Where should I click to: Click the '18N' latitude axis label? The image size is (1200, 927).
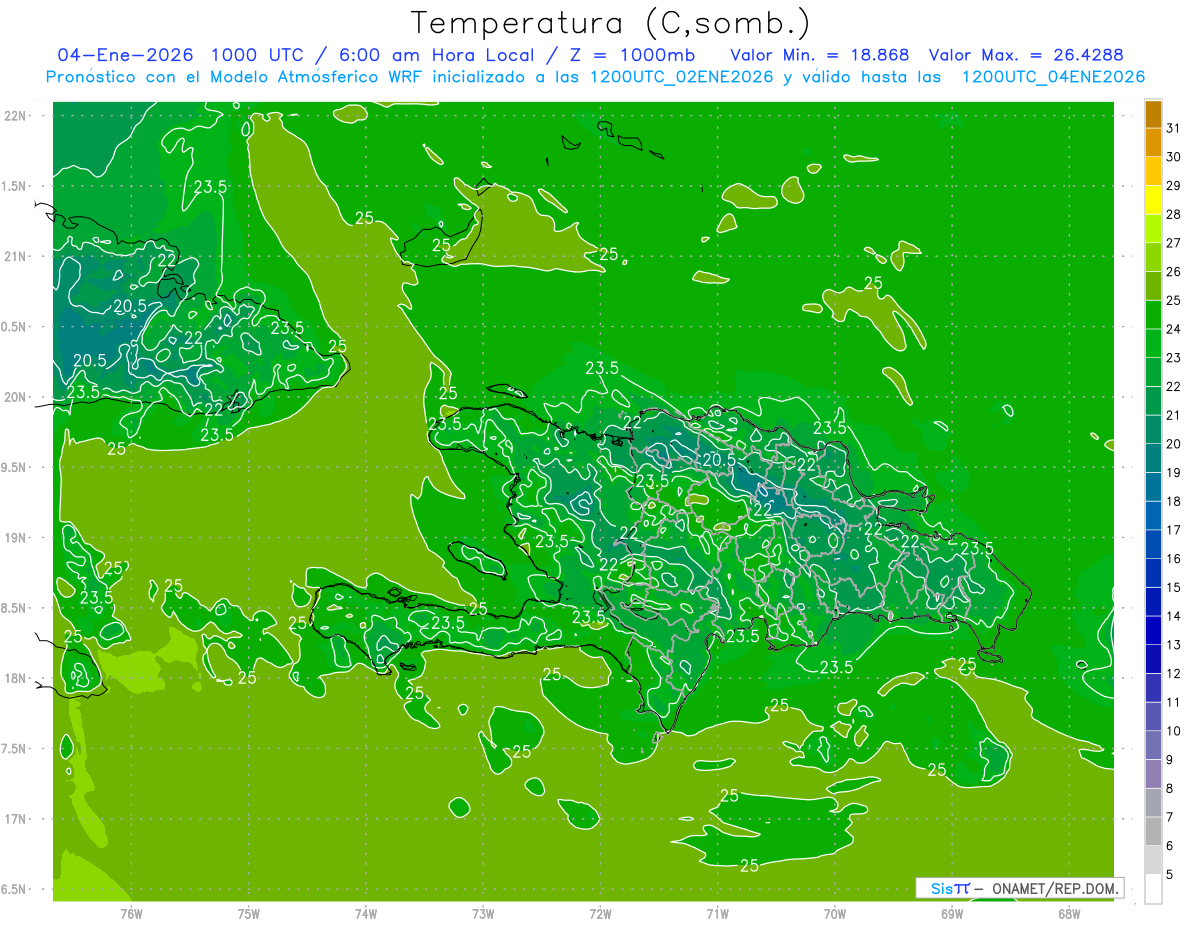click(x=15, y=678)
